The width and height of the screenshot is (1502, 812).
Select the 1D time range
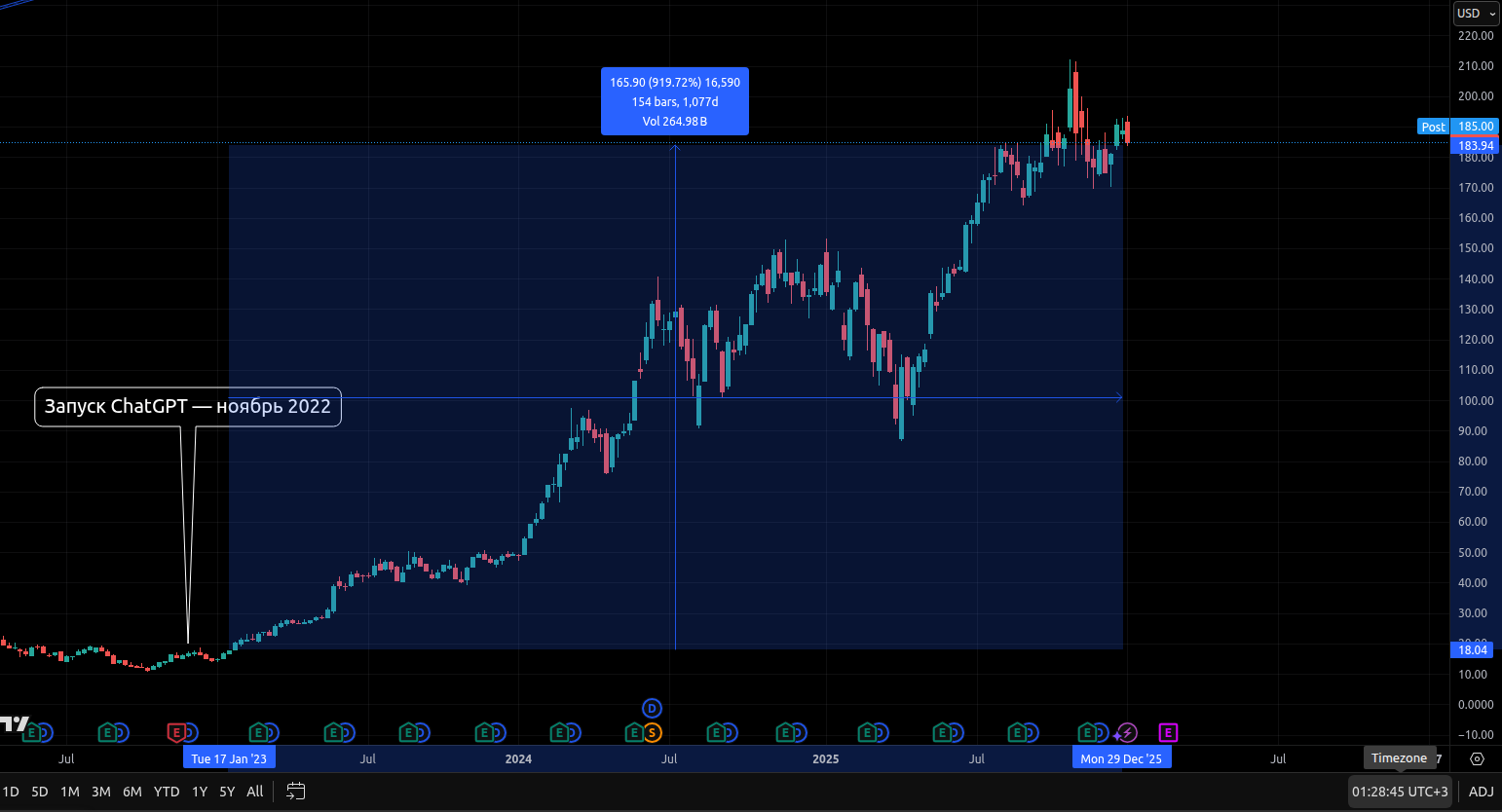(x=11, y=792)
